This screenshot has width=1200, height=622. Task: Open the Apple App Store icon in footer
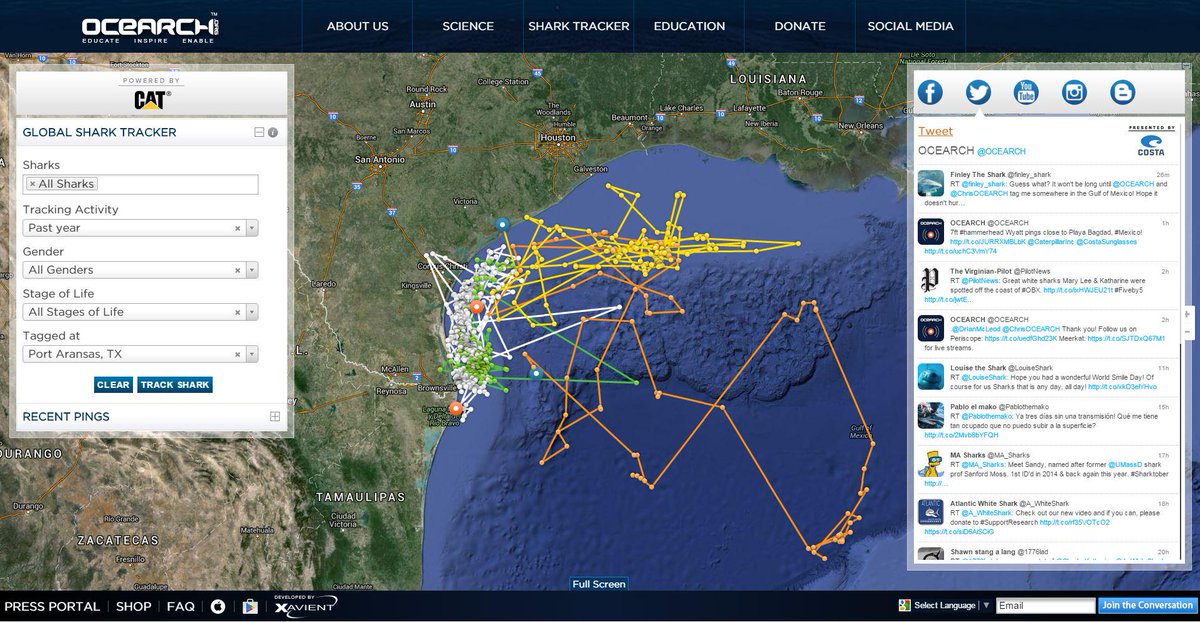click(217, 606)
